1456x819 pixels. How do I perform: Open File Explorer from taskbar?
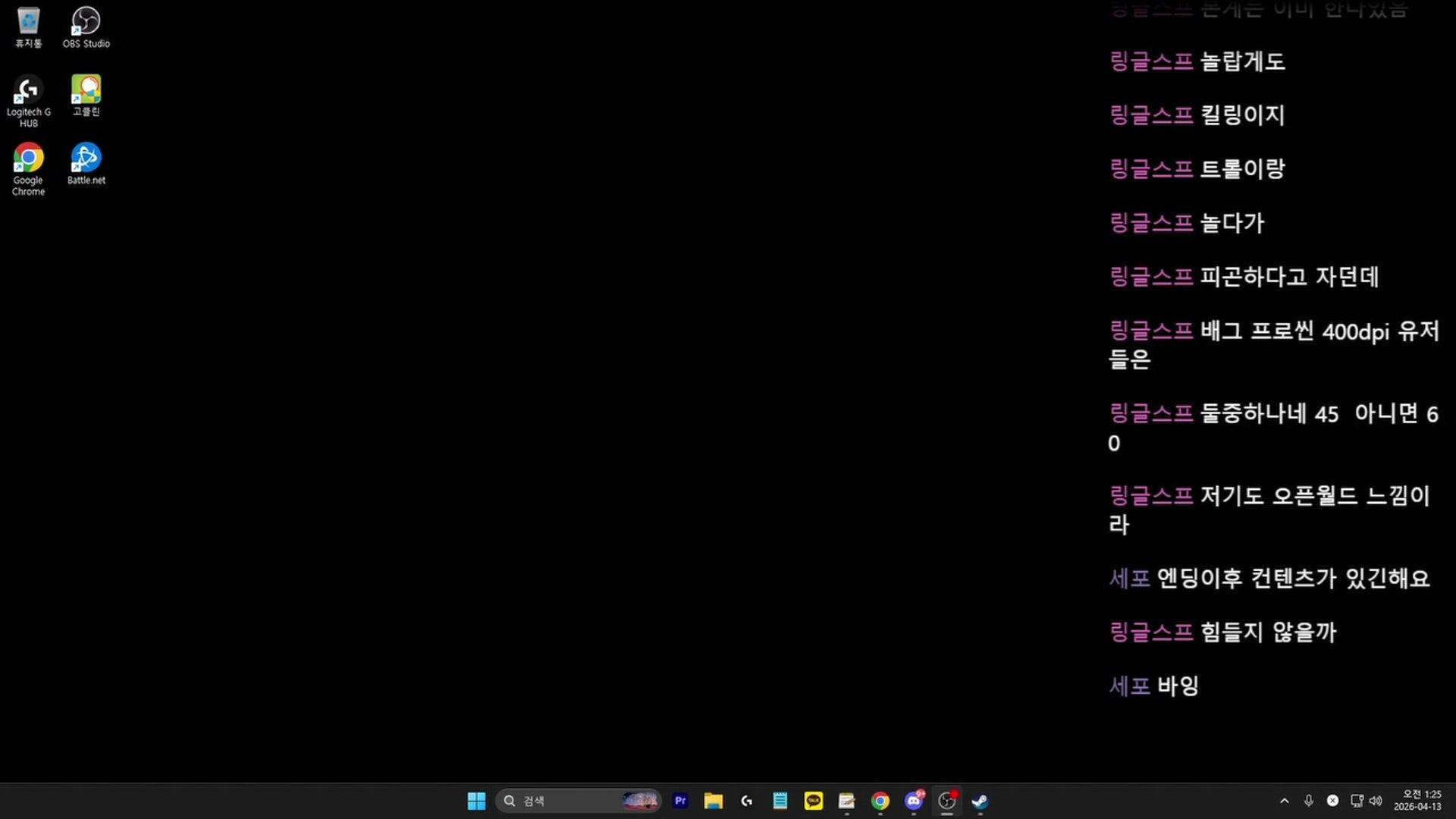tap(713, 801)
